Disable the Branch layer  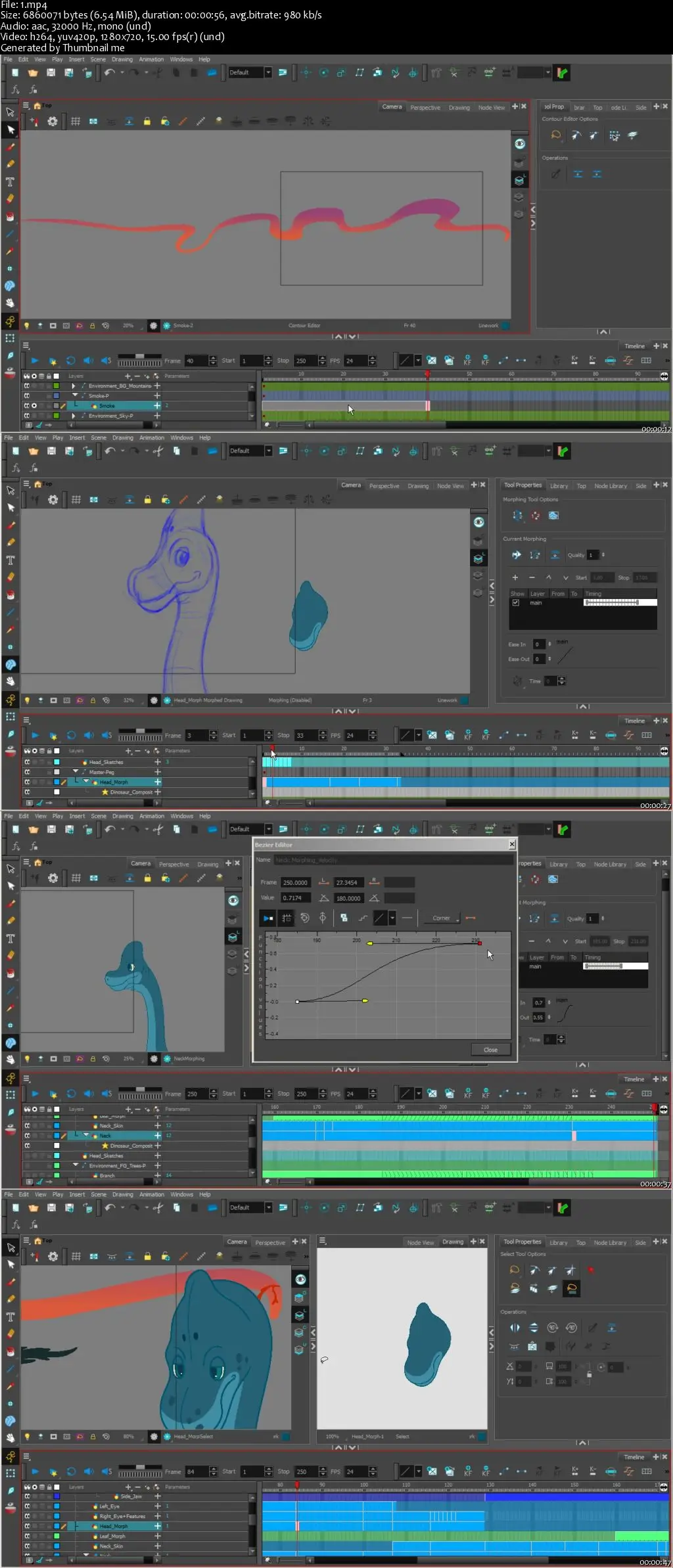click(27, 1175)
